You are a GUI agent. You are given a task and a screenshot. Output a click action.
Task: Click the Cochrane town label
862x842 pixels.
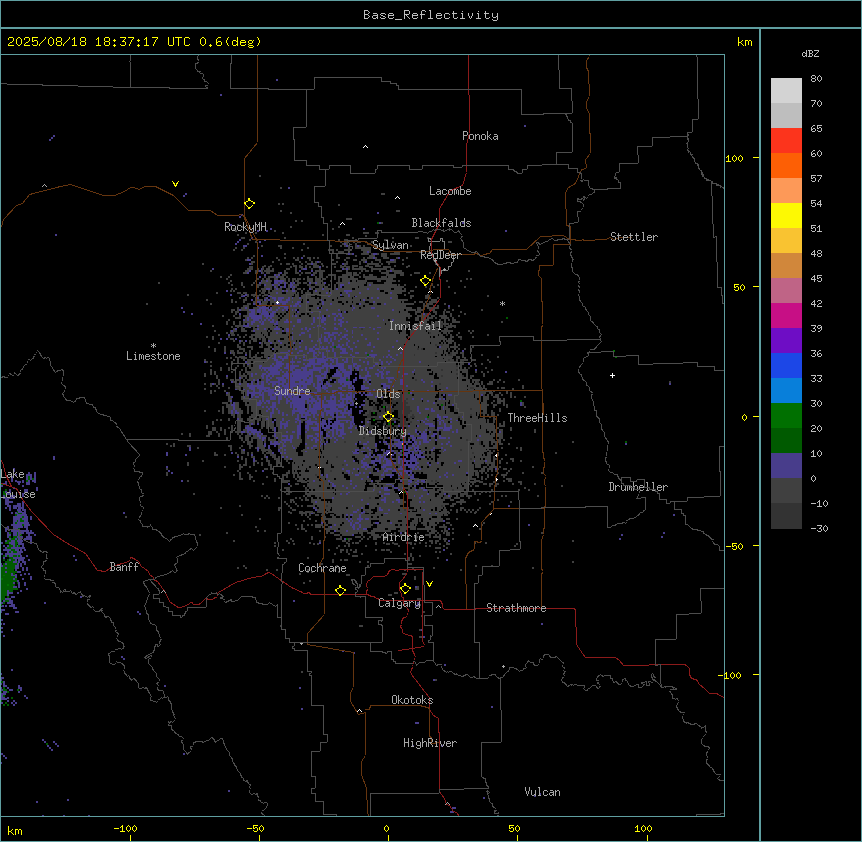[x=322, y=568]
